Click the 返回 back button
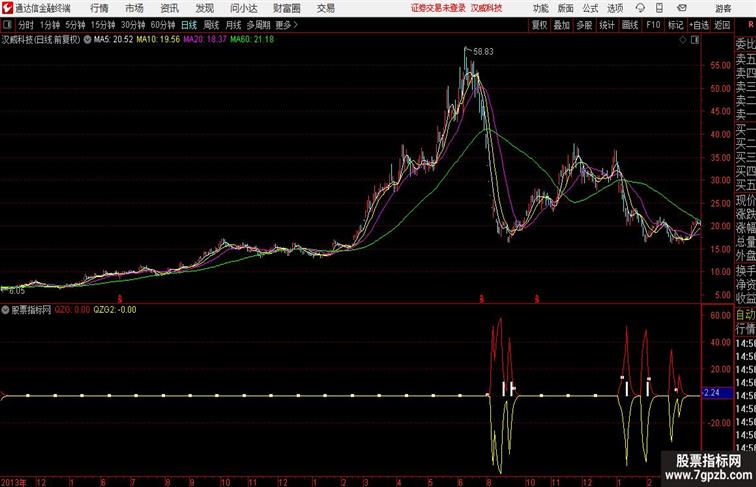 pos(722,25)
